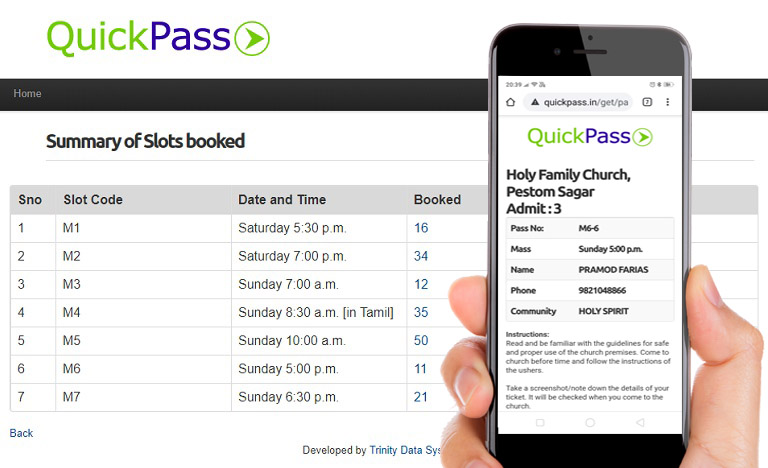Screen dimensions: 768x468
Task: Tap the Admit : 3 text on phone
Action: pyautogui.click(x=534, y=209)
